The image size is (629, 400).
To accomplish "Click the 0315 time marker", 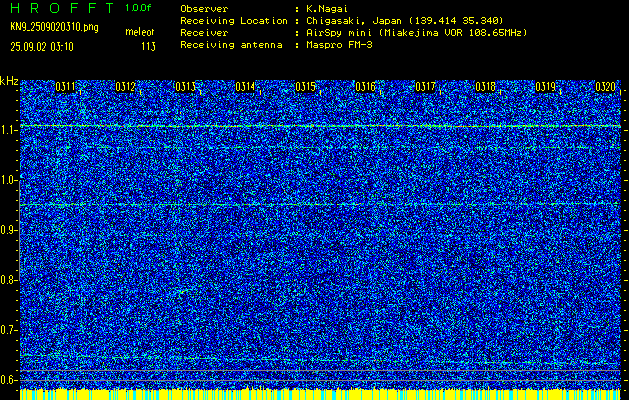I will pyautogui.click(x=305, y=87).
